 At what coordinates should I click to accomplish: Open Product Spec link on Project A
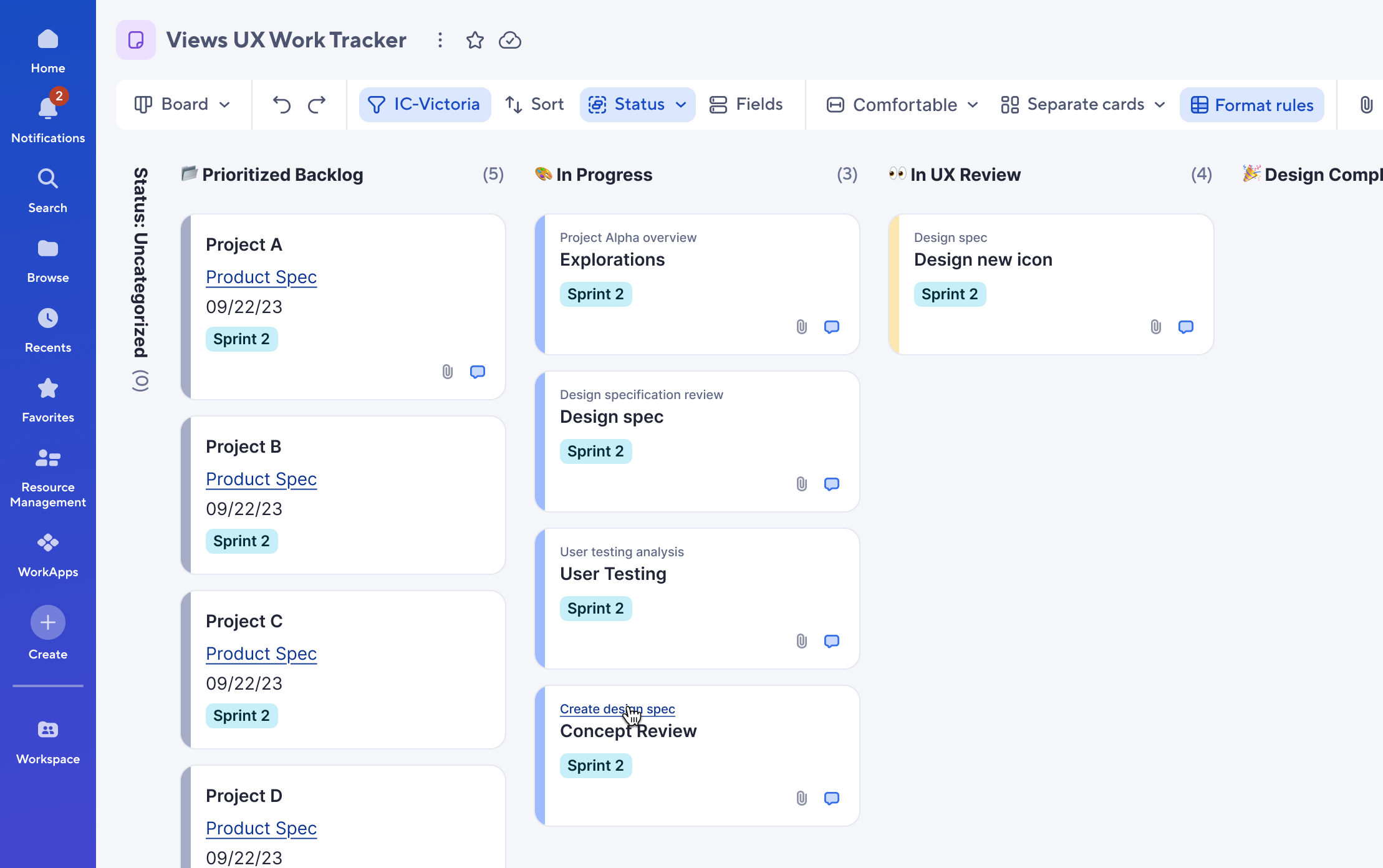tap(261, 277)
